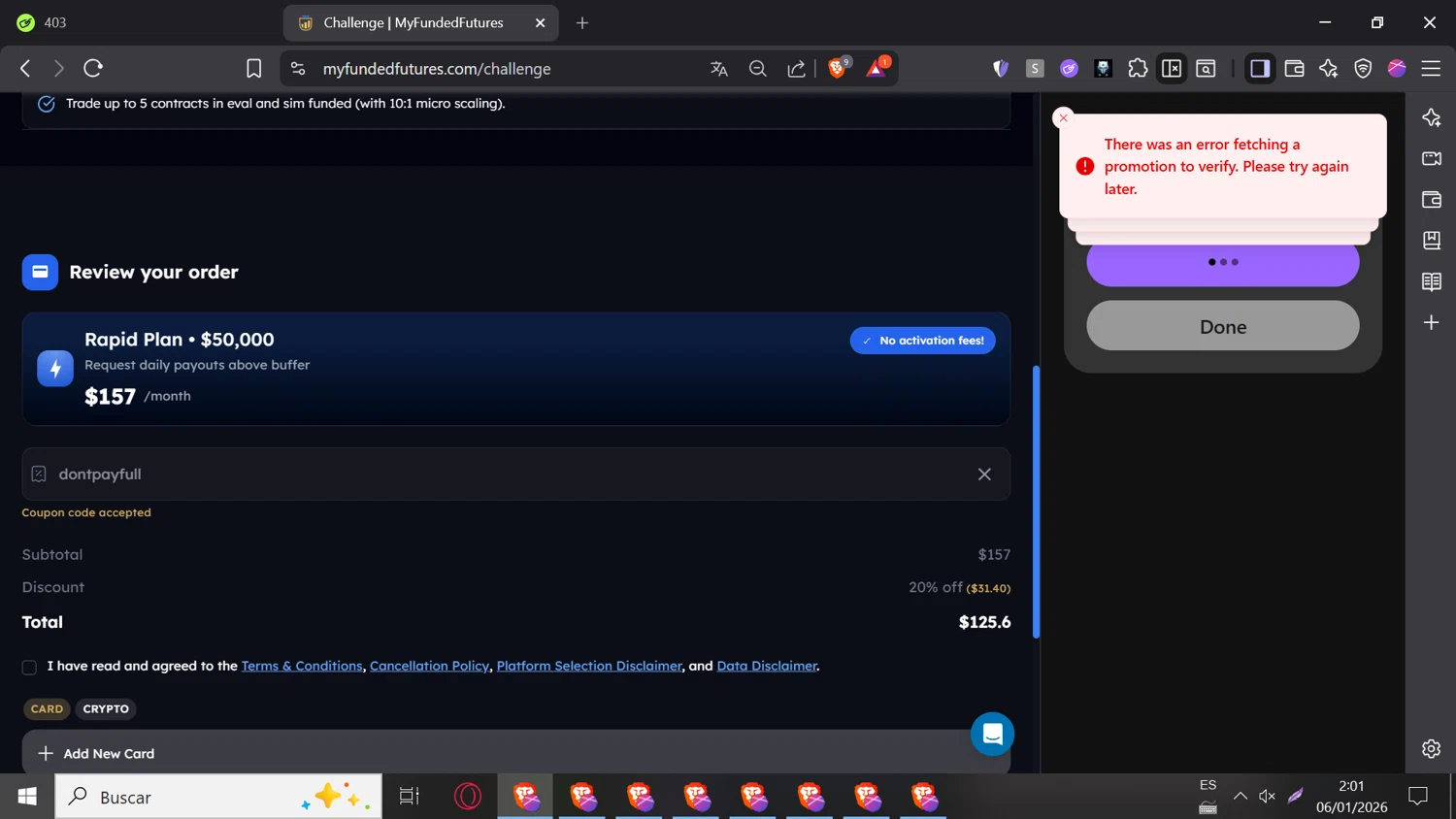This screenshot has width=1456, height=819.
Task: Open the translate page icon
Action: [719, 68]
